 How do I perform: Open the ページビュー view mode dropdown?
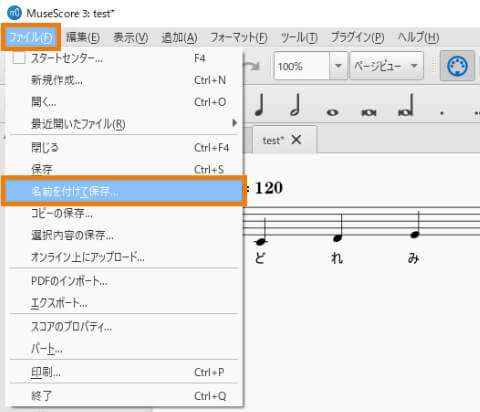(387, 66)
